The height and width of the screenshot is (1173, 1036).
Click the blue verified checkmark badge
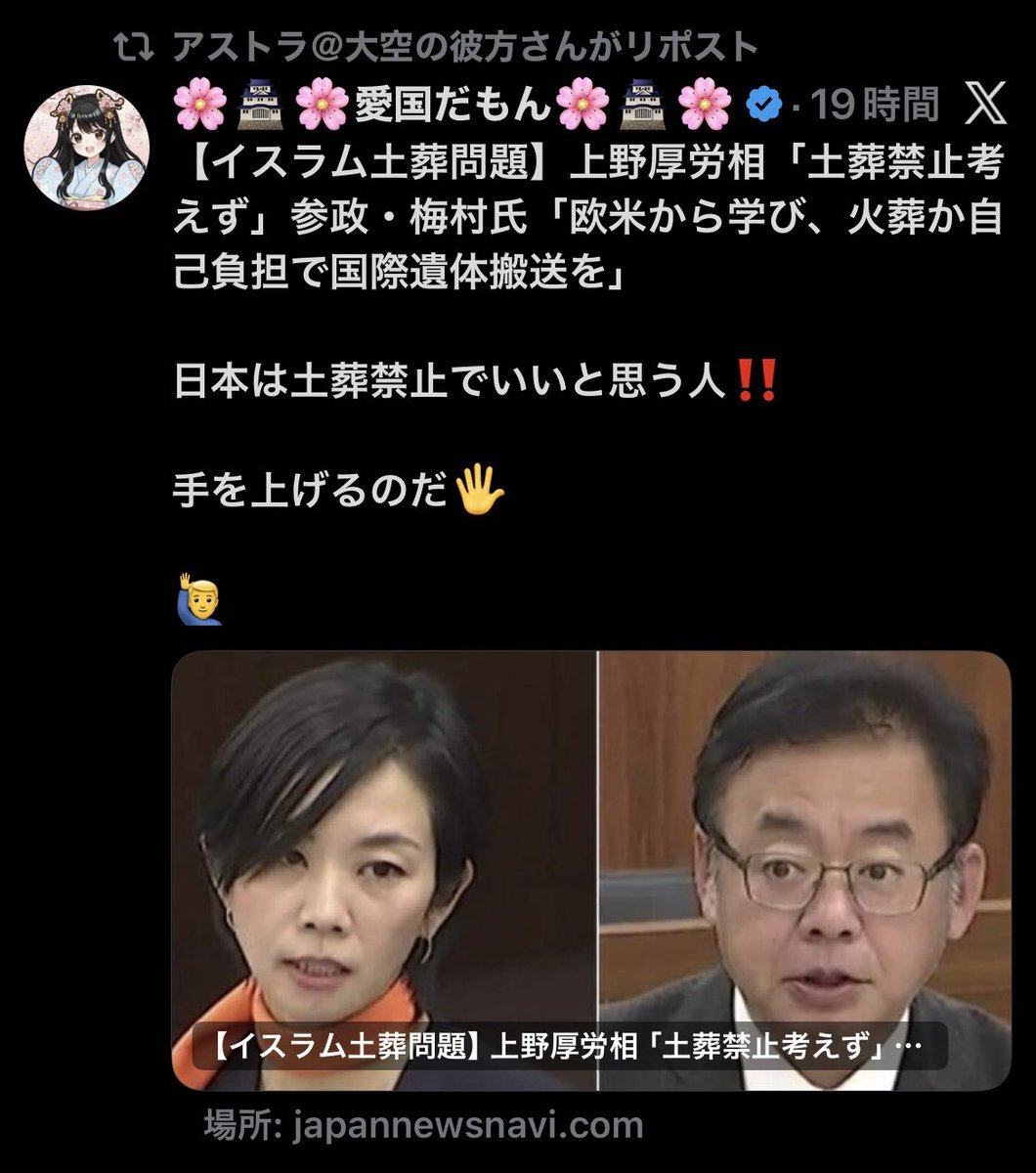click(x=764, y=103)
